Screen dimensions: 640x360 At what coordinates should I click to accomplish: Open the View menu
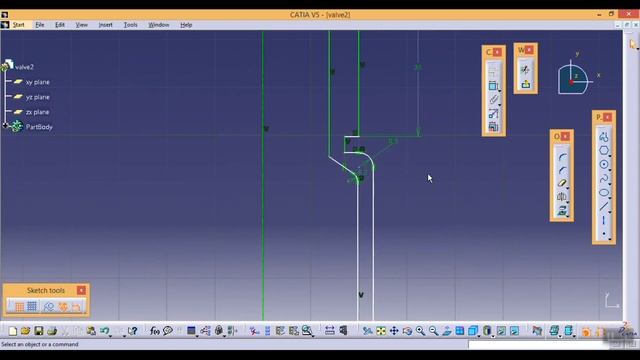pyautogui.click(x=82, y=25)
